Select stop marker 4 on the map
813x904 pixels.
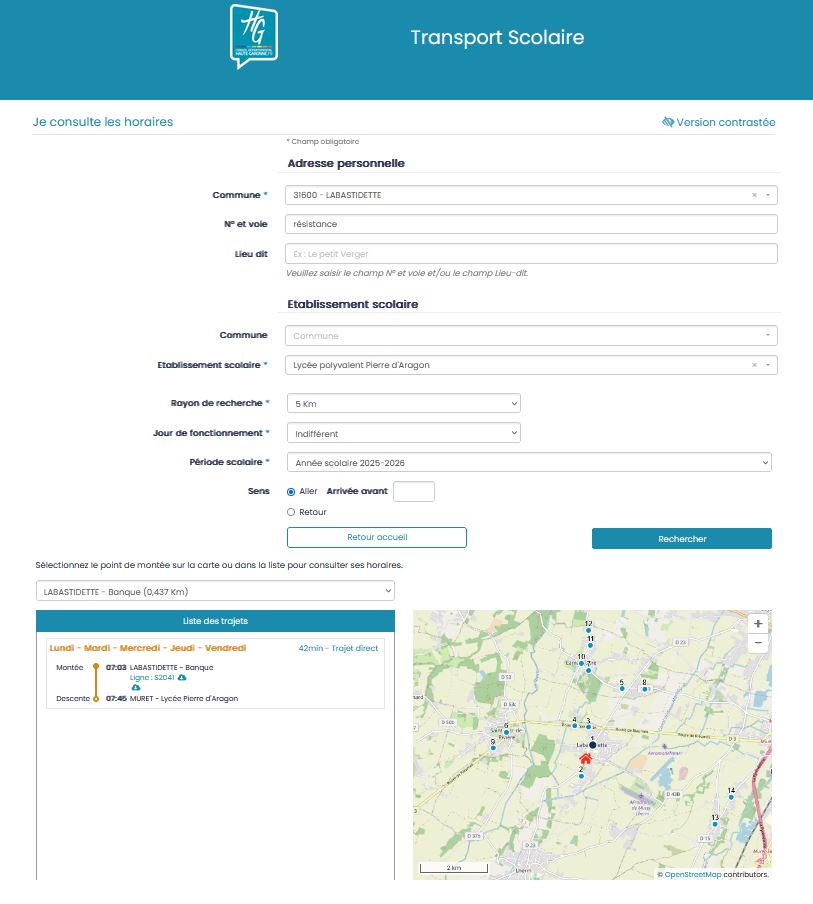(574, 726)
